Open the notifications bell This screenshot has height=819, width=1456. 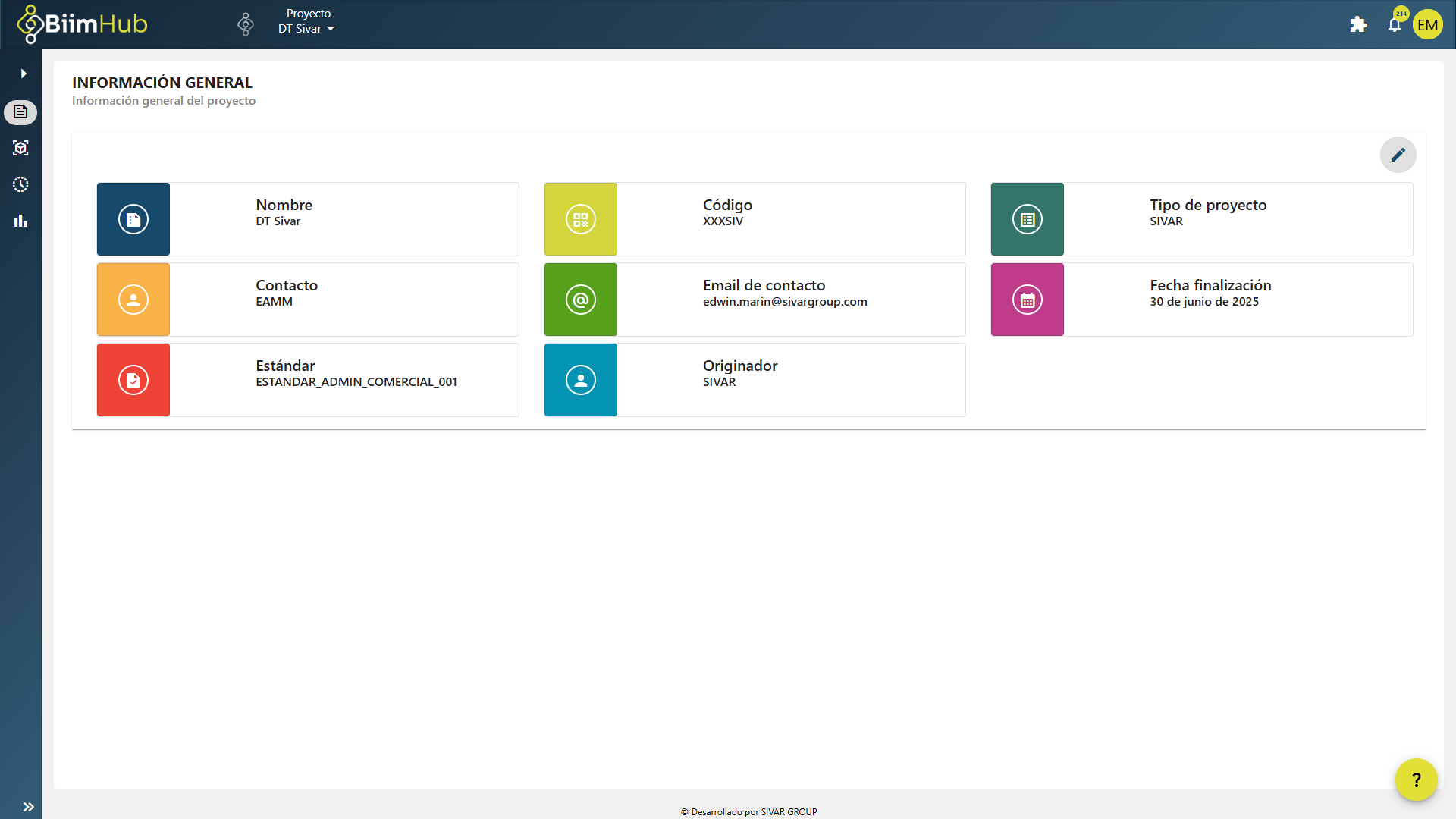1394,25
